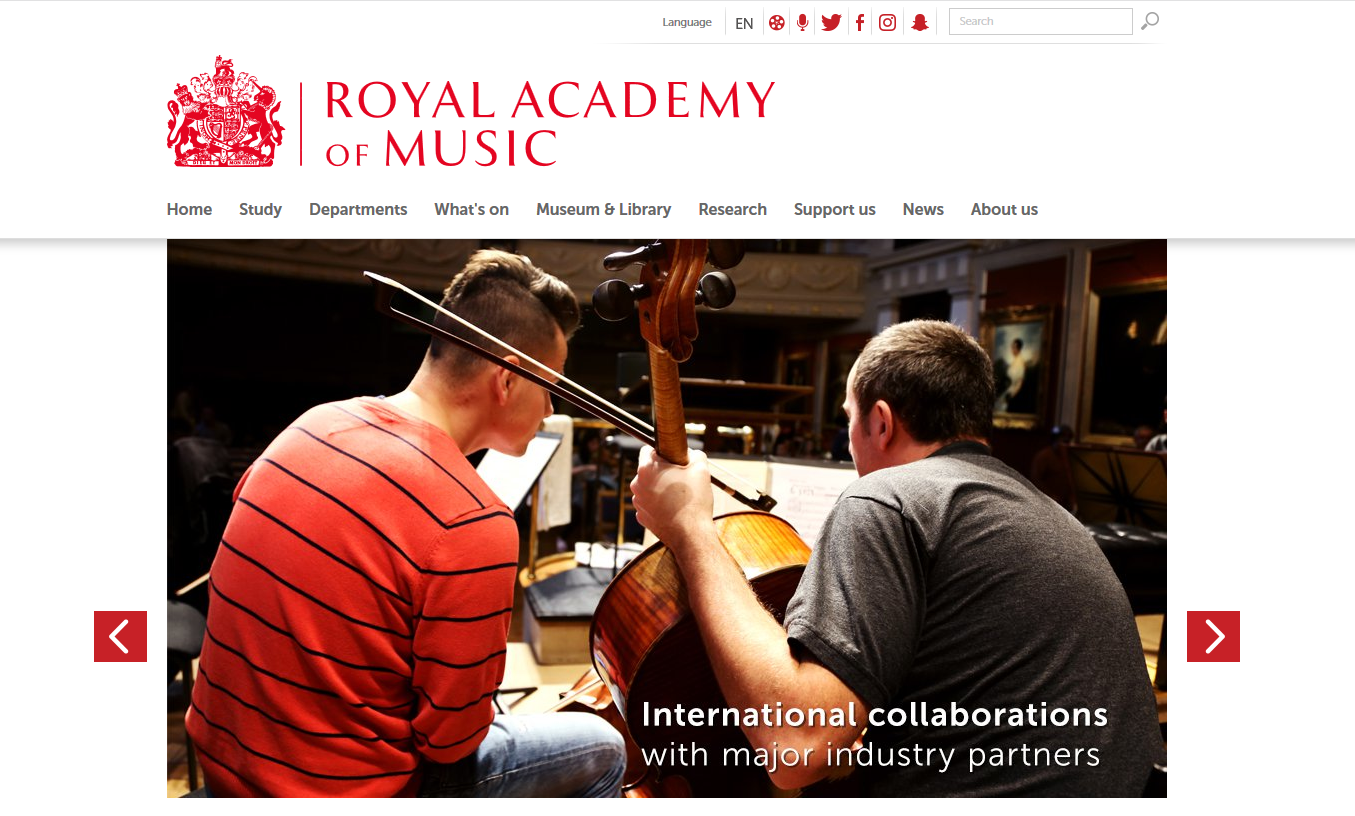1355x816 pixels.
Task: Open the microphone podcast icon
Action: click(x=802, y=22)
